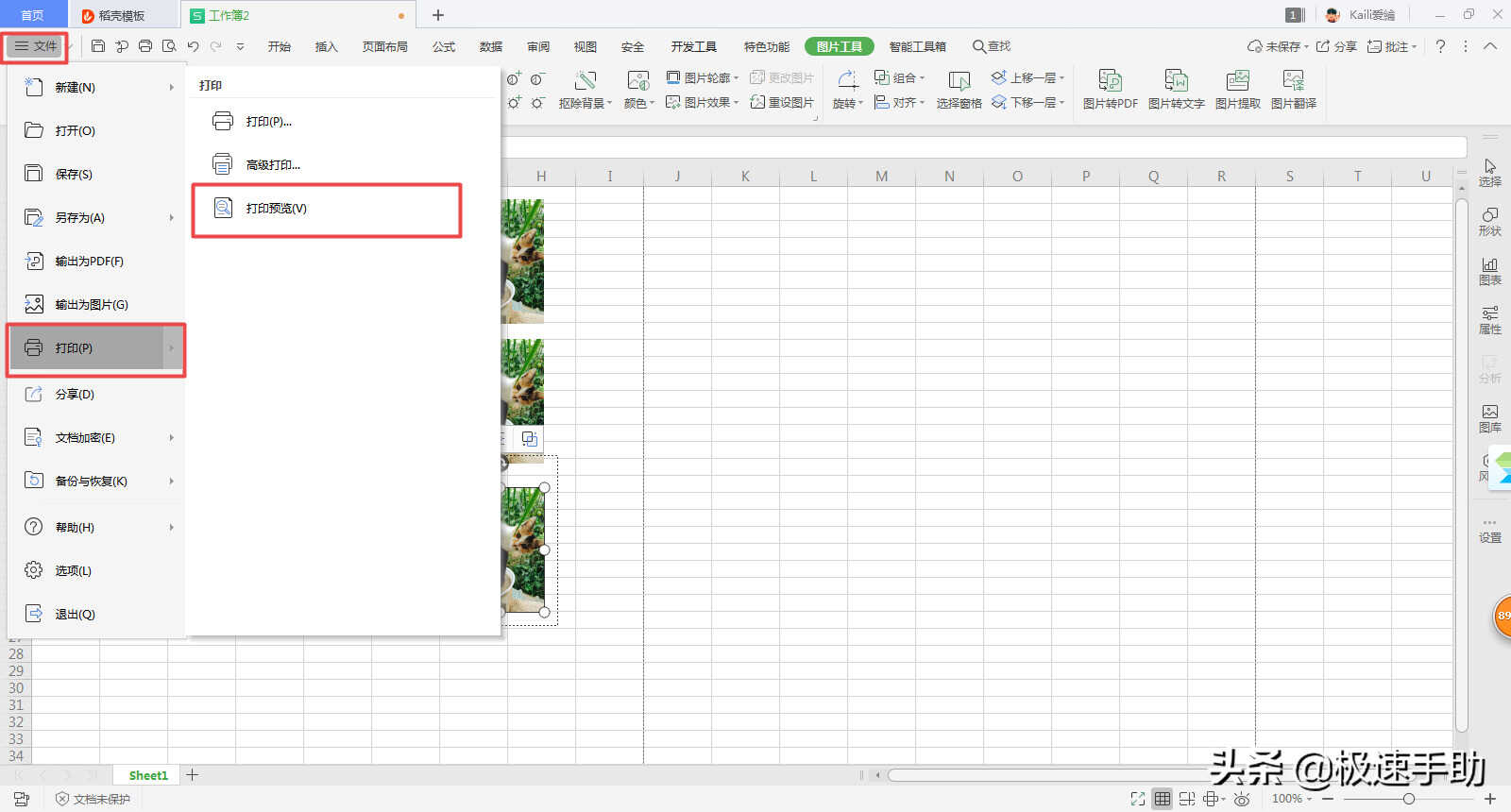Image resolution: width=1511 pixels, height=812 pixels.
Task: Click the 选择 tool in right sidebar
Action: tap(1490, 173)
